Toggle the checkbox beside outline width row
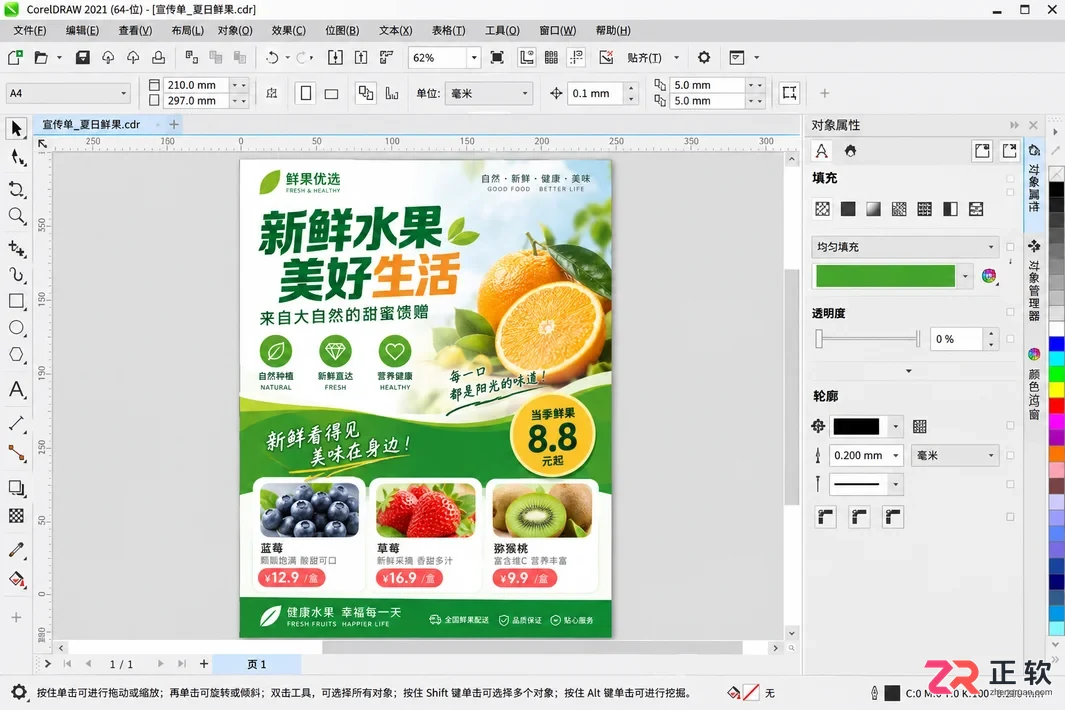The height and width of the screenshot is (710, 1065). pos(1010,455)
